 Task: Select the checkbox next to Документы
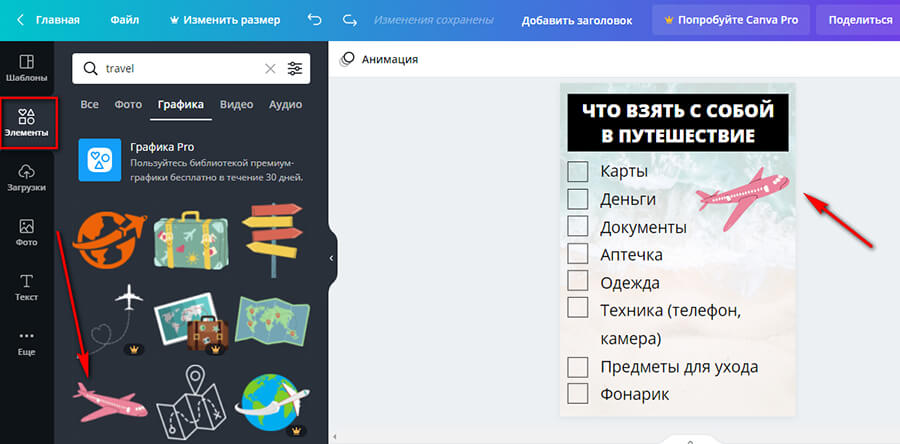[578, 226]
